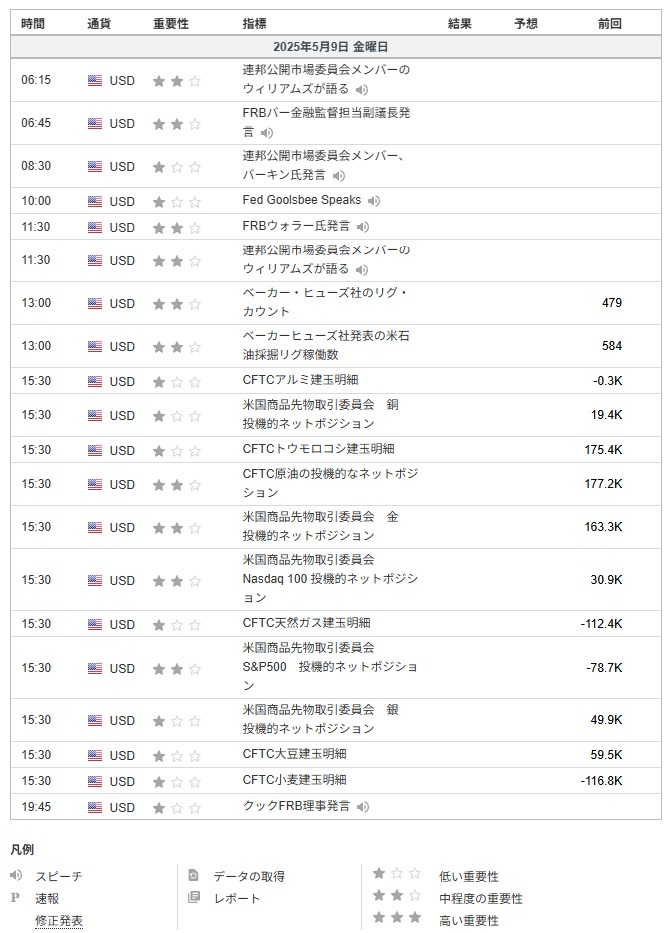Click US flag icon in 06:15 row

coord(95,81)
